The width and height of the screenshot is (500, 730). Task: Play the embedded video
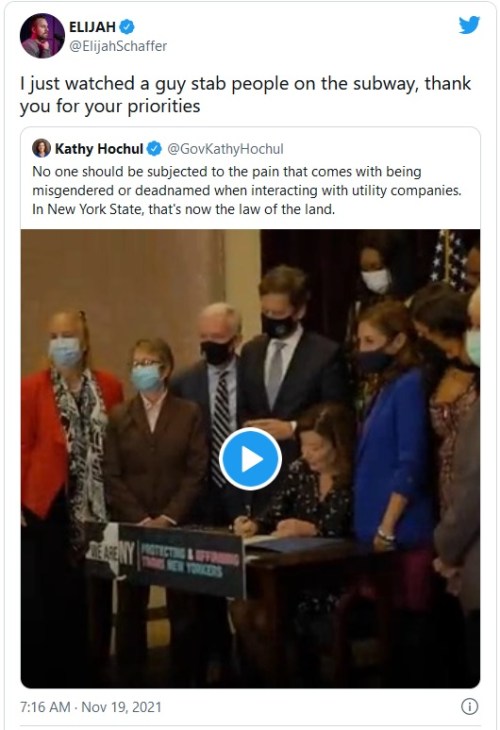point(250,459)
